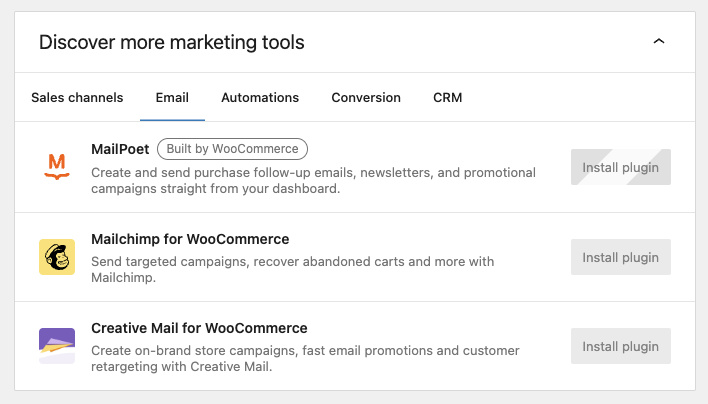Install the Creative Mail plugin
This screenshot has height=404, width=708.
coord(620,346)
